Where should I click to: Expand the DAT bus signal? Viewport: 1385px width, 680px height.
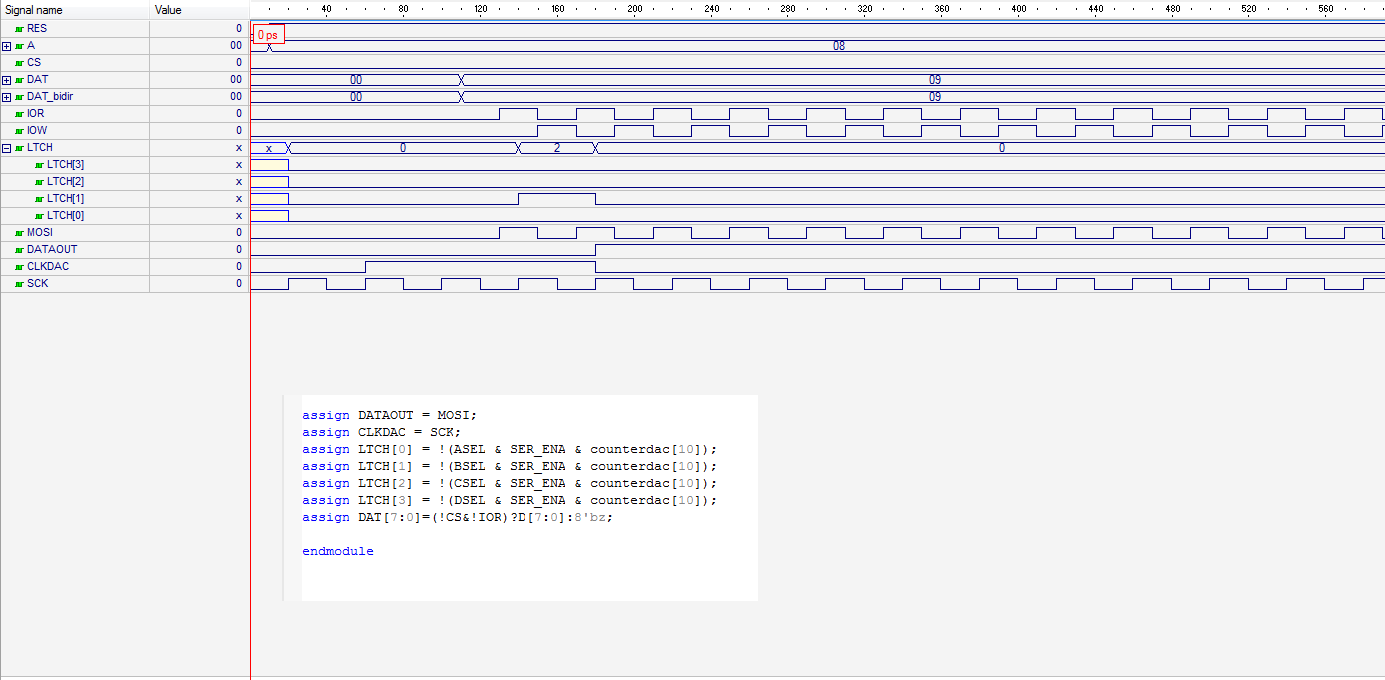(x=7, y=80)
